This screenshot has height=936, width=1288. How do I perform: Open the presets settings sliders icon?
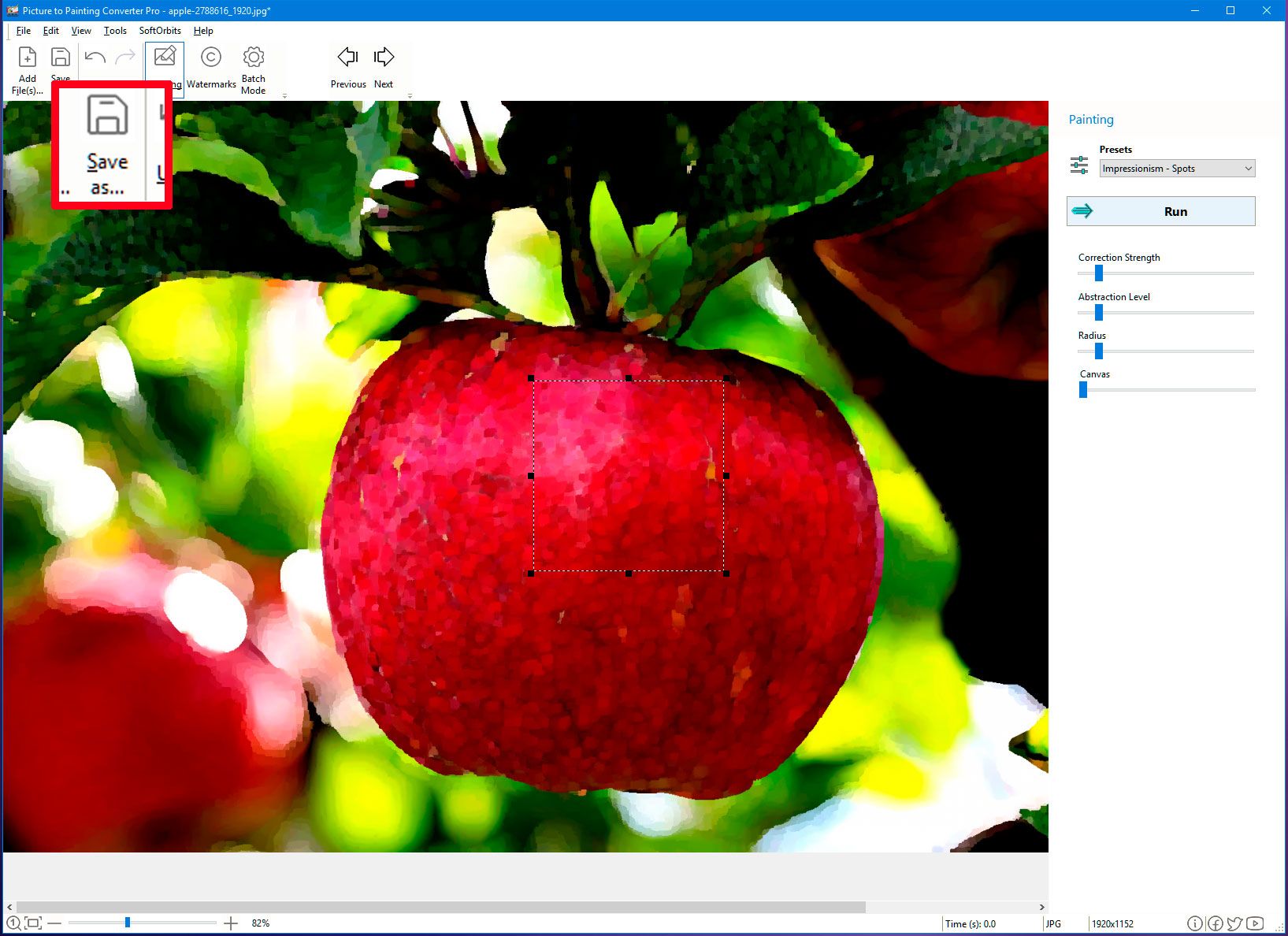coord(1080,166)
